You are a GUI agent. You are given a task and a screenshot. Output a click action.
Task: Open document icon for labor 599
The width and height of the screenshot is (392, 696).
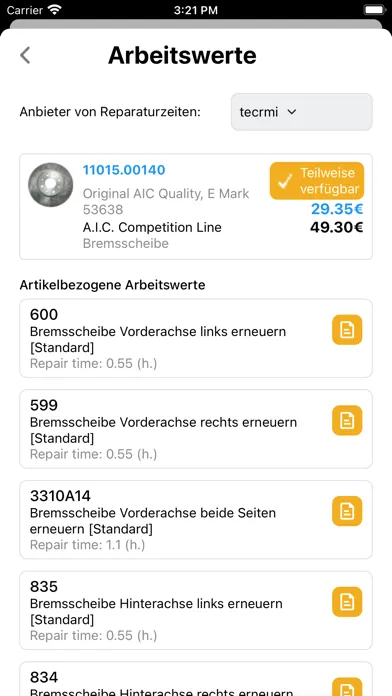(347, 420)
